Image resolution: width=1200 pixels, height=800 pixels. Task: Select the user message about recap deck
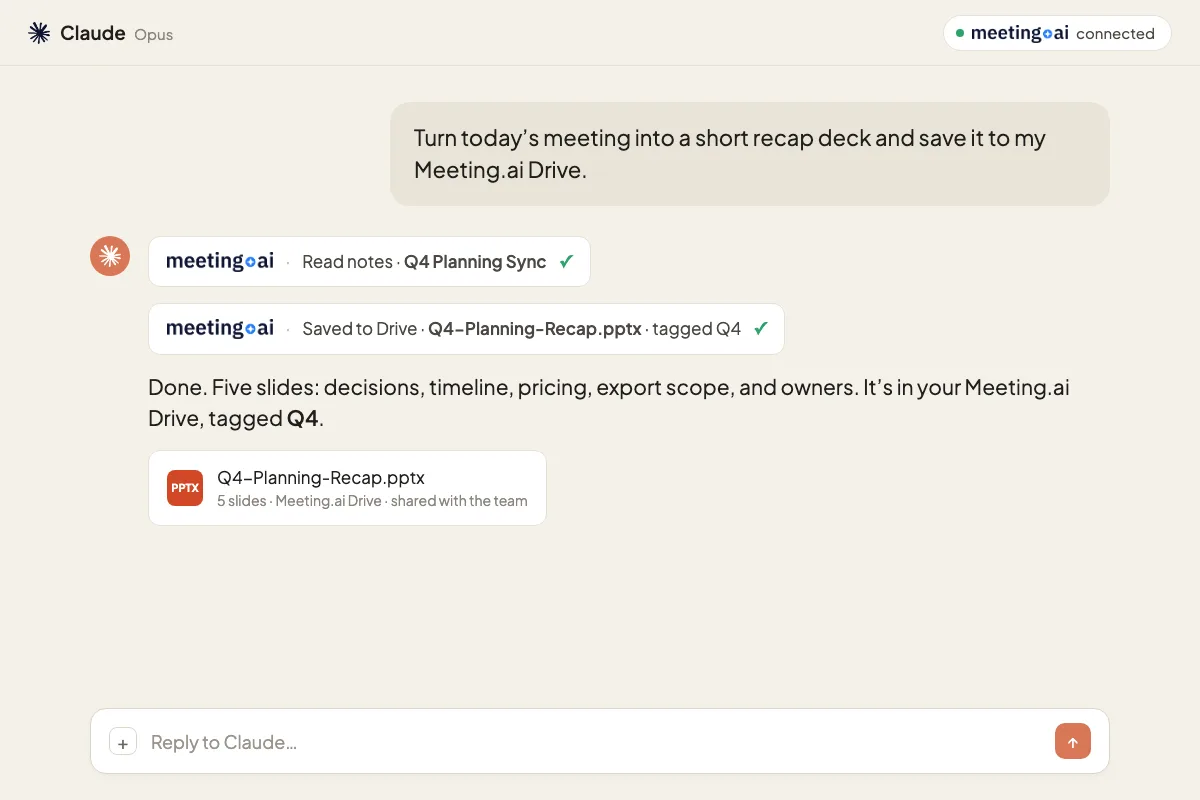coord(750,154)
